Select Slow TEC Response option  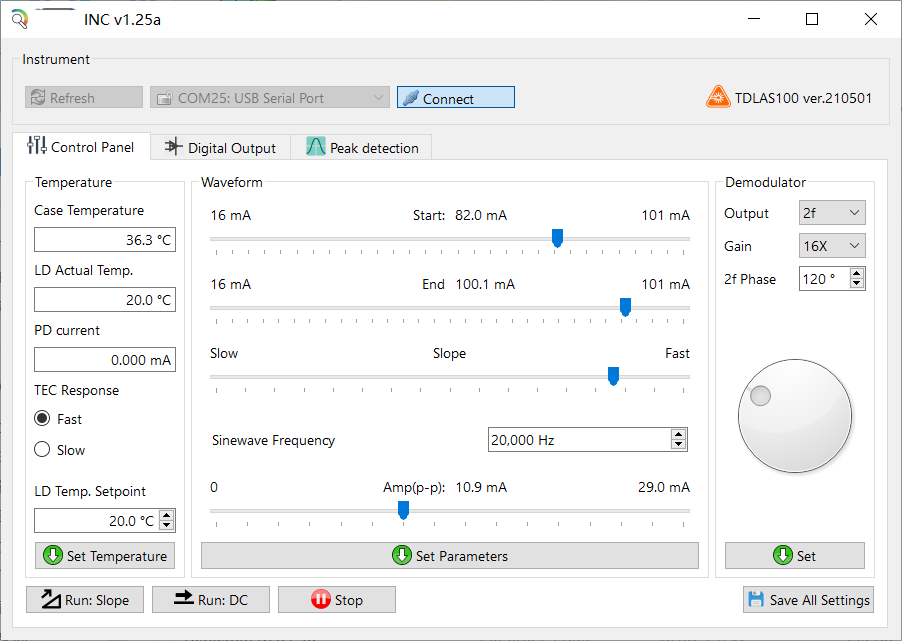click(42, 450)
